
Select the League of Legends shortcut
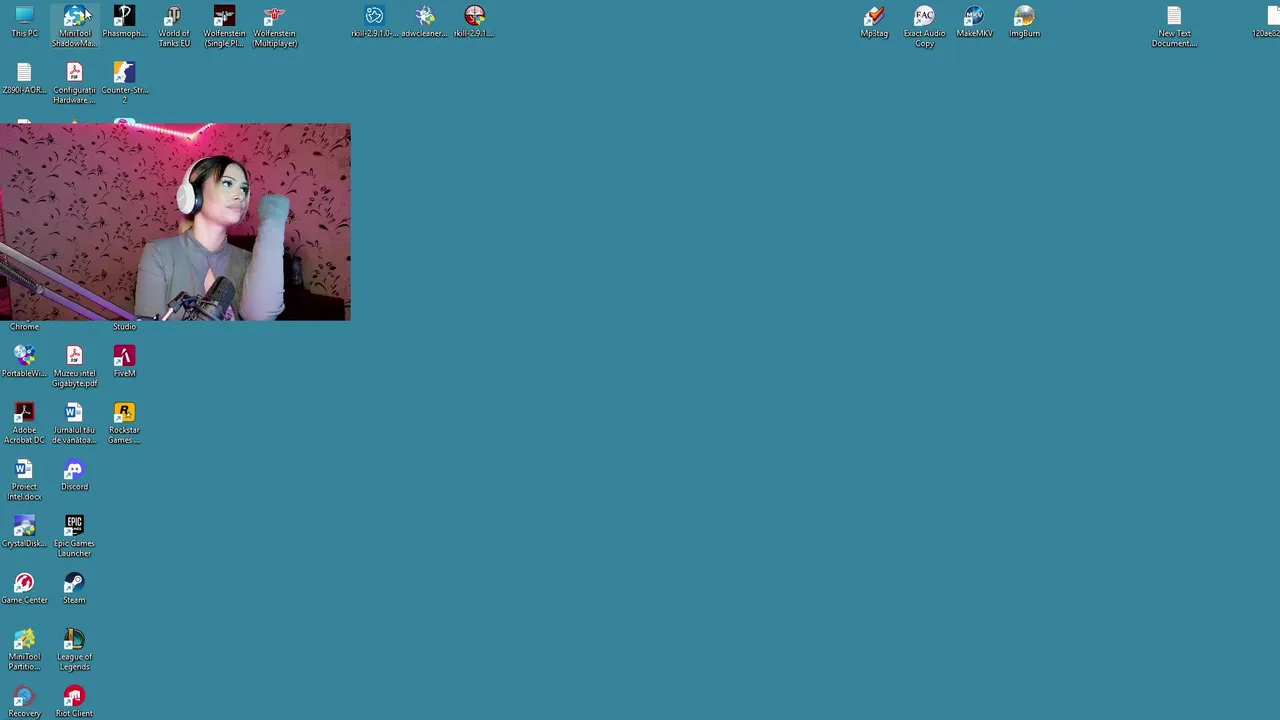click(74, 650)
